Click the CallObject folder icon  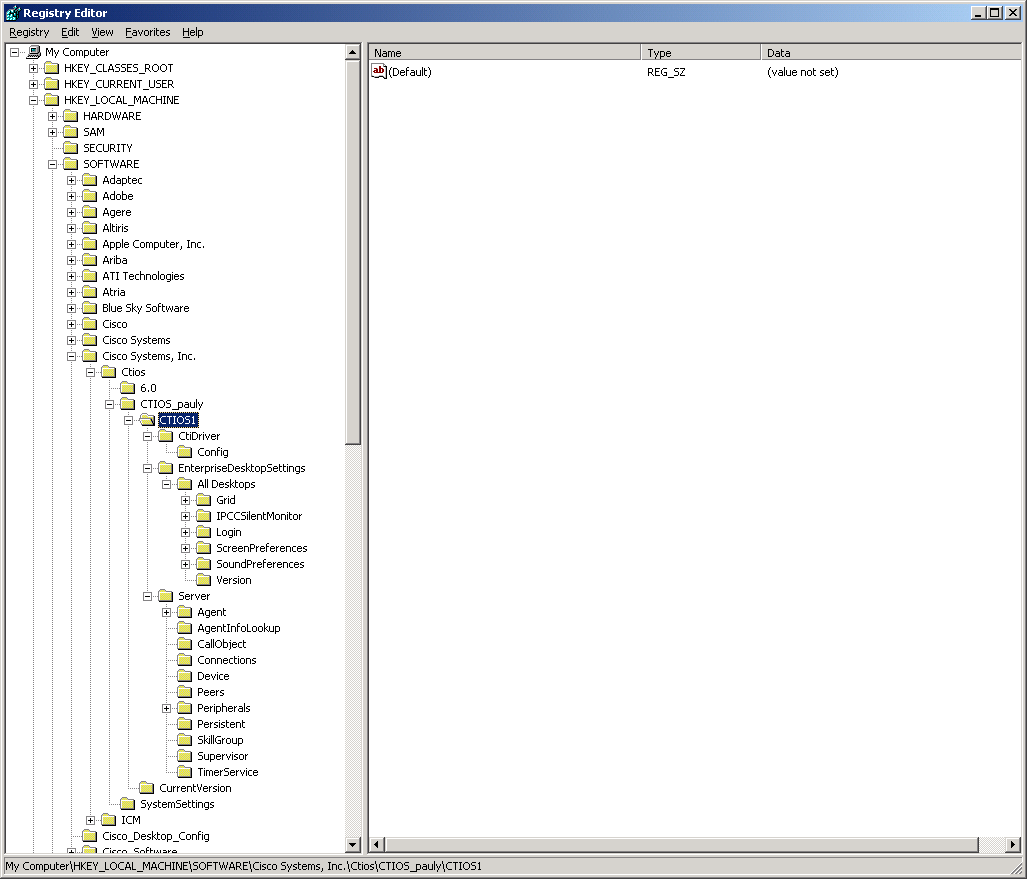coord(185,645)
